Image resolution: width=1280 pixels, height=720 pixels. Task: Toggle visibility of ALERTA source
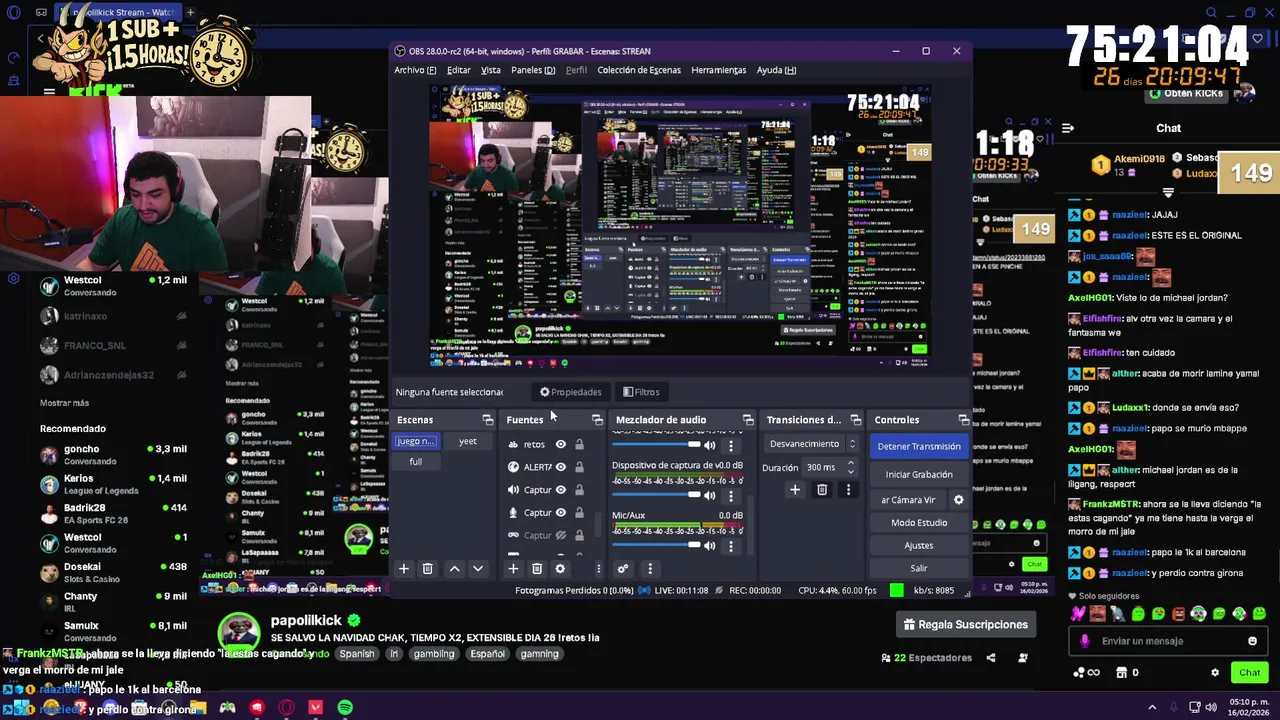point(561,467)
